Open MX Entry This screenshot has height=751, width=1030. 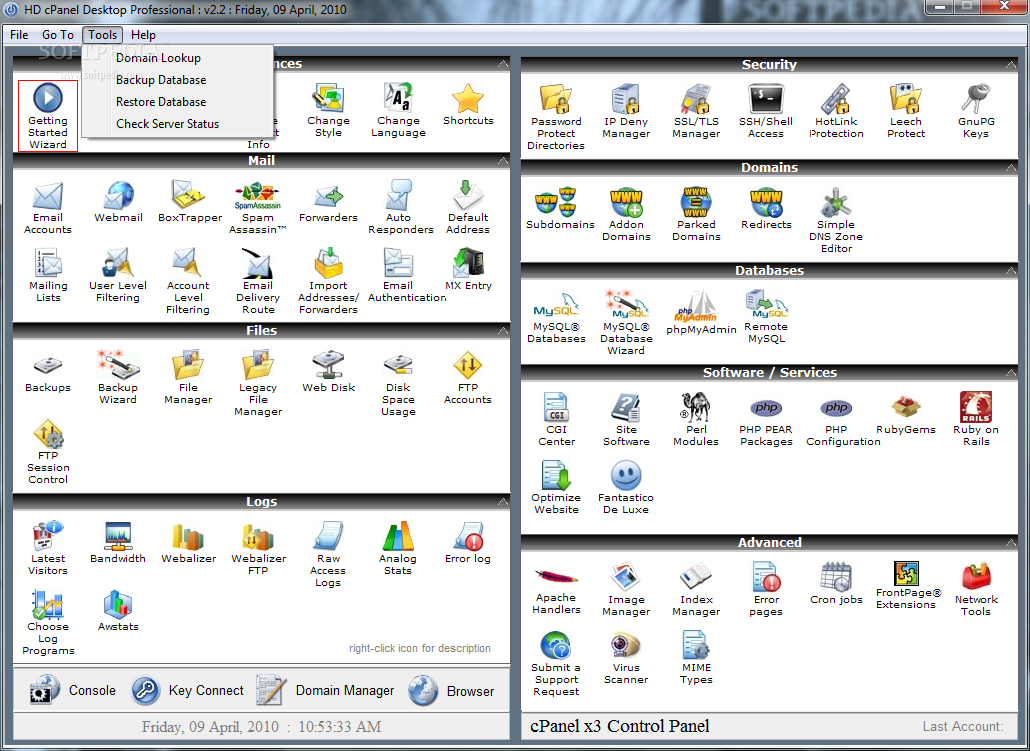[x=468, y=270]
